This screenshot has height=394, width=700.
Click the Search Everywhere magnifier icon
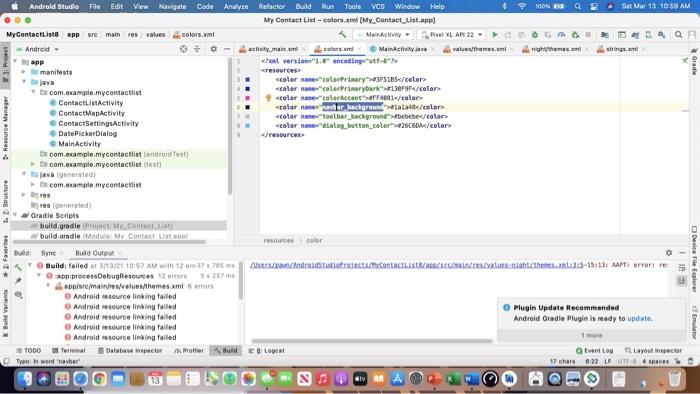click(x=679, y=34)
